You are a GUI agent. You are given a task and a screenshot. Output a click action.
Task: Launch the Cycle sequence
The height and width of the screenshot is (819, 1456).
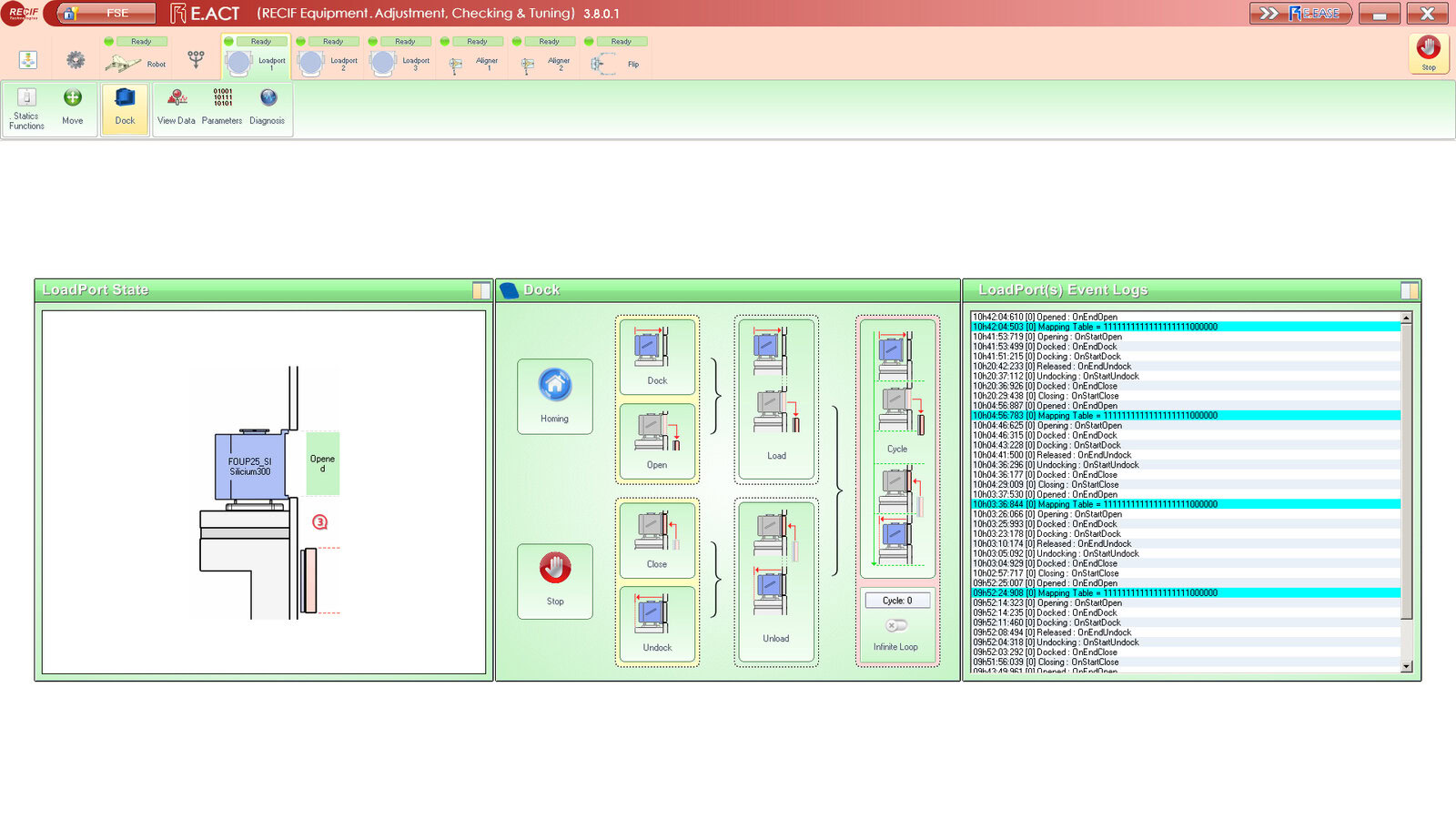897,448
